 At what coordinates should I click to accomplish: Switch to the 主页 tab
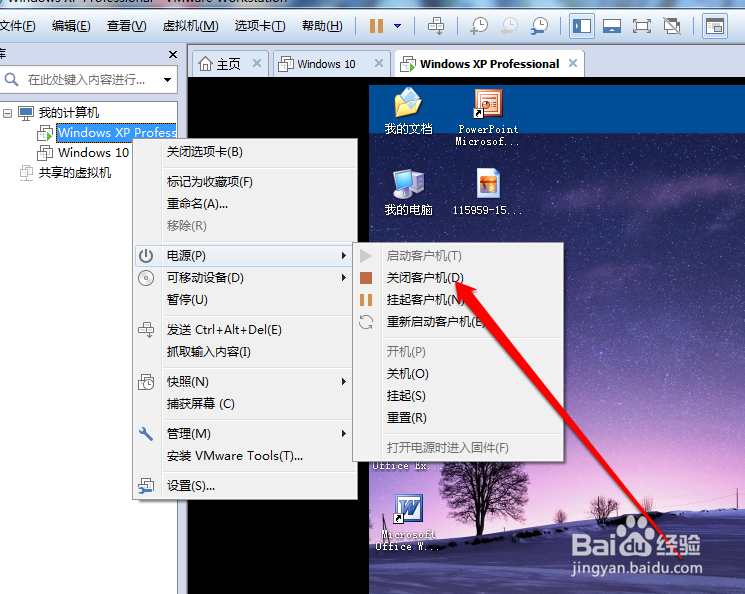point(228,64)
